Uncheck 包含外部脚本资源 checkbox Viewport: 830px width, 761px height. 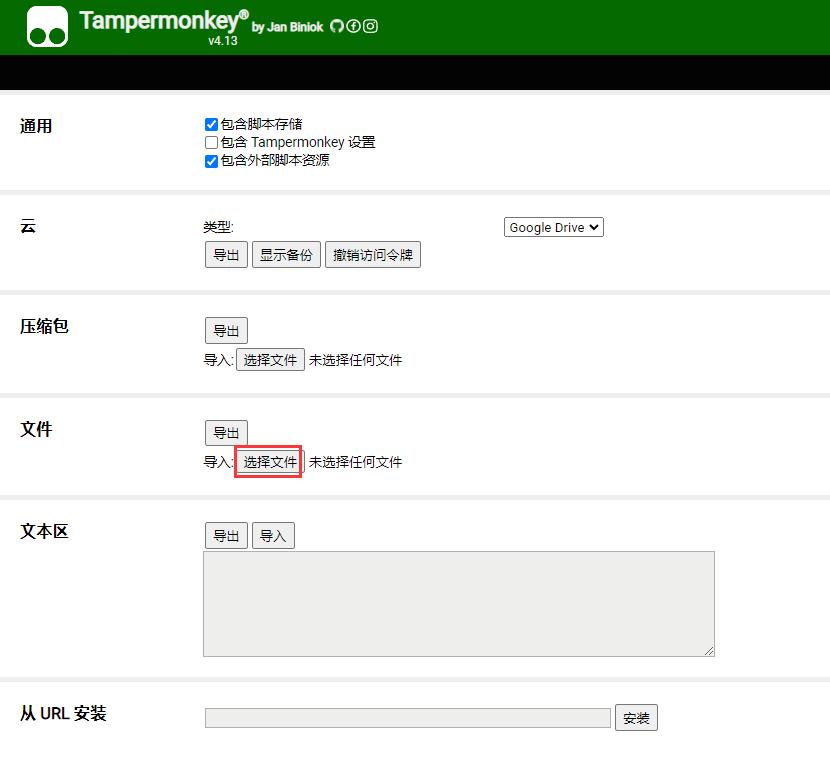pos(211,161)
